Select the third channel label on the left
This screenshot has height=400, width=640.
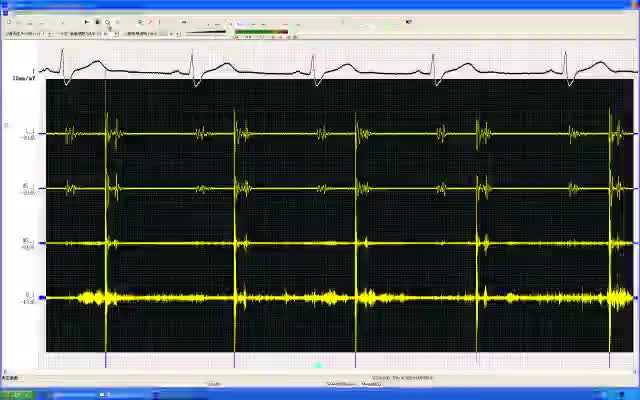click(x=29, y=243)
